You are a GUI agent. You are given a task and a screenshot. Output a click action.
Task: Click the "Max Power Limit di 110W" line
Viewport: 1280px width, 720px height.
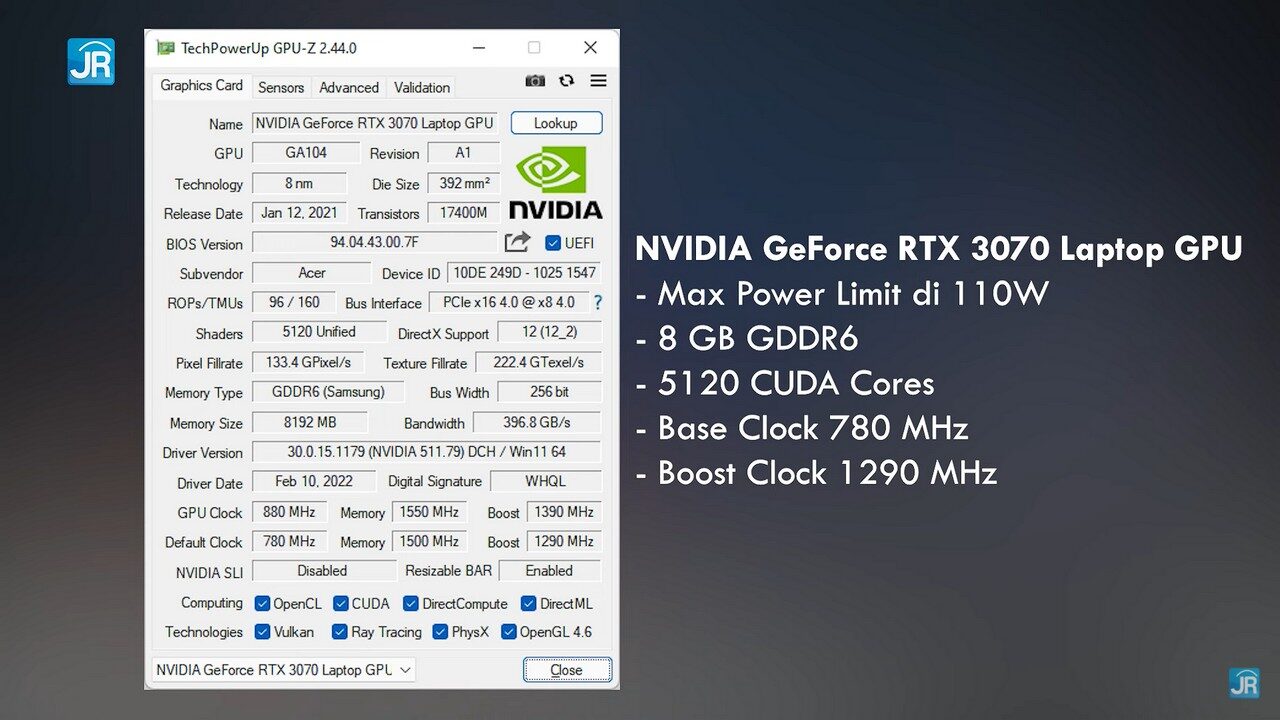[x=841, y=294]
